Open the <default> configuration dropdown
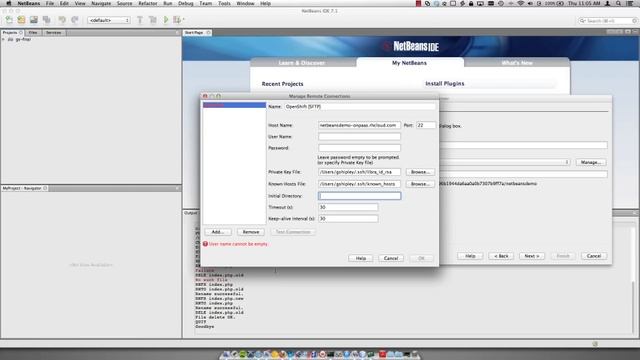The image size is (640, 360). (x=109, y=20)
